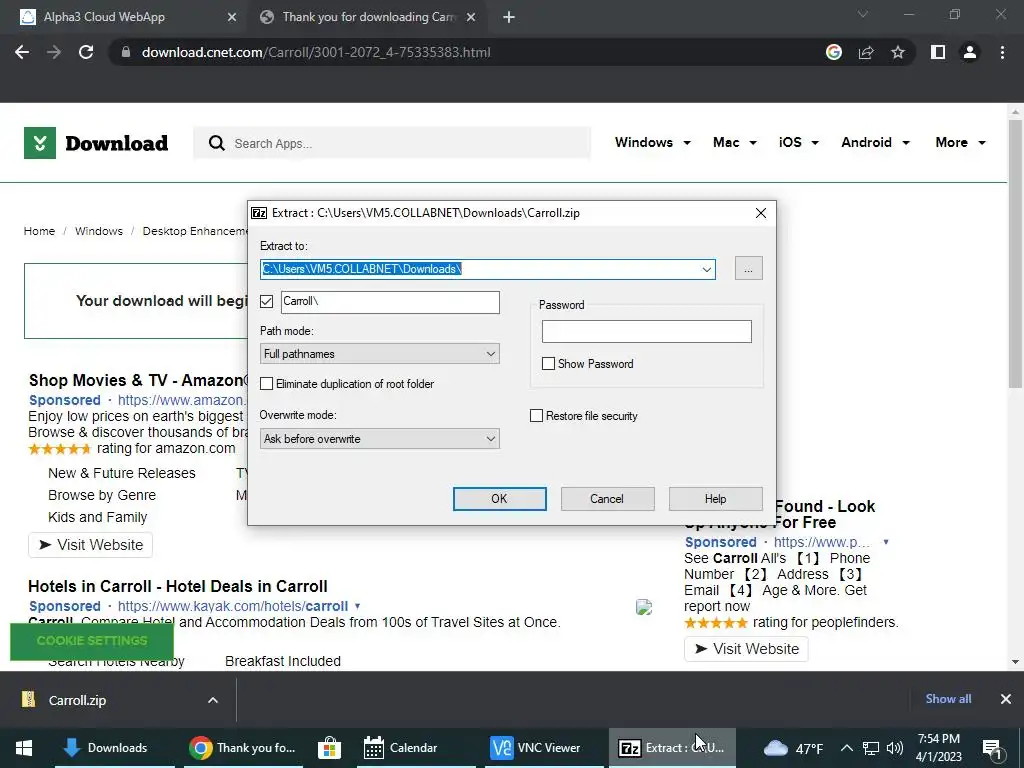The width and height of the screenshot is (1024, 768).
Task: Open the volume speaker tray icon
Action: 895,748
